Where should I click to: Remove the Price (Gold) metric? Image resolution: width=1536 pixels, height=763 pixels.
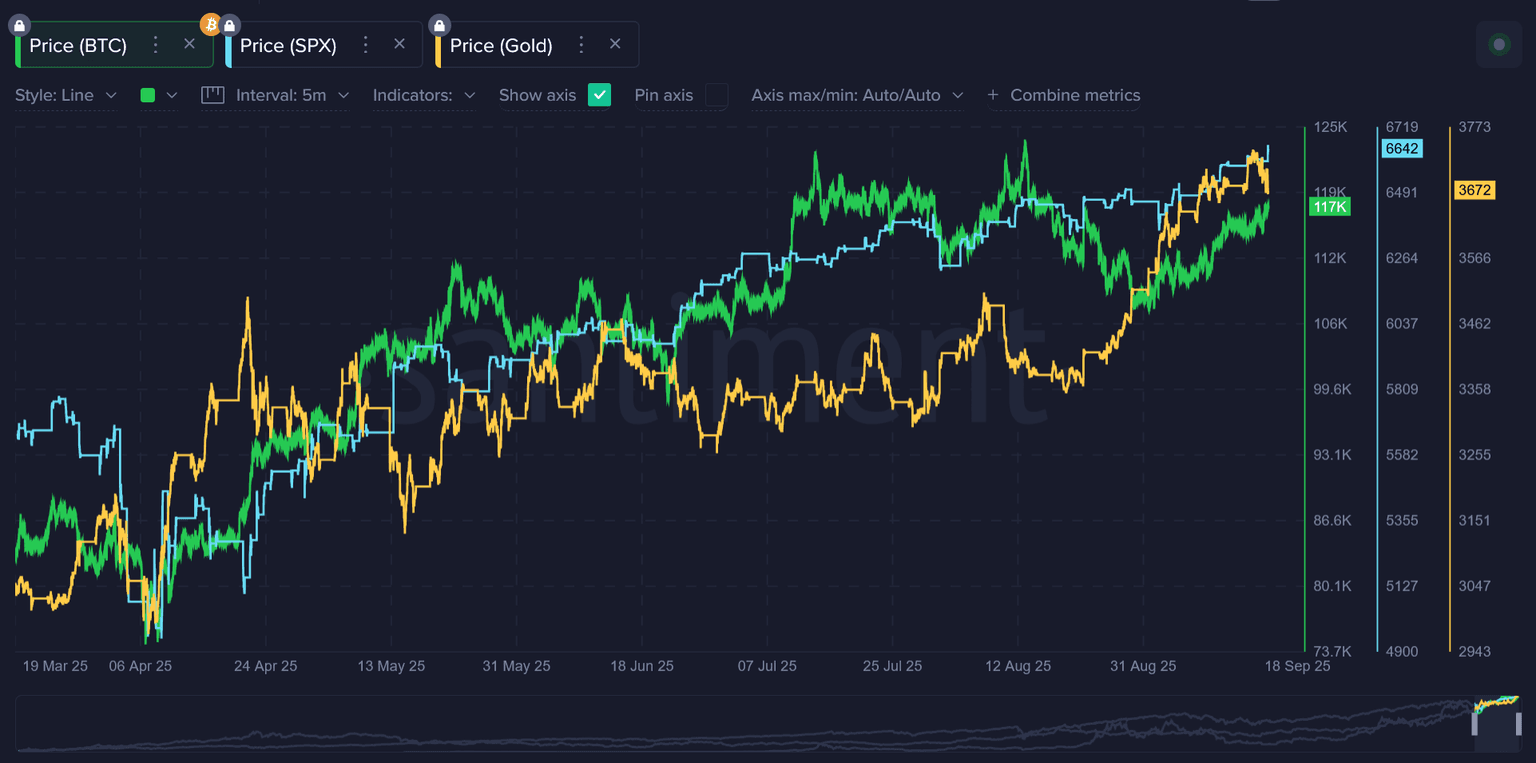pos(615,44)
